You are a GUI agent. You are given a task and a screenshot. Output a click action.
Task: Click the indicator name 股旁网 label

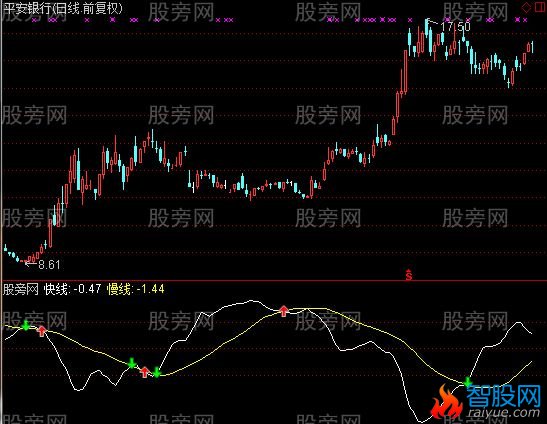tap(20, 289)
